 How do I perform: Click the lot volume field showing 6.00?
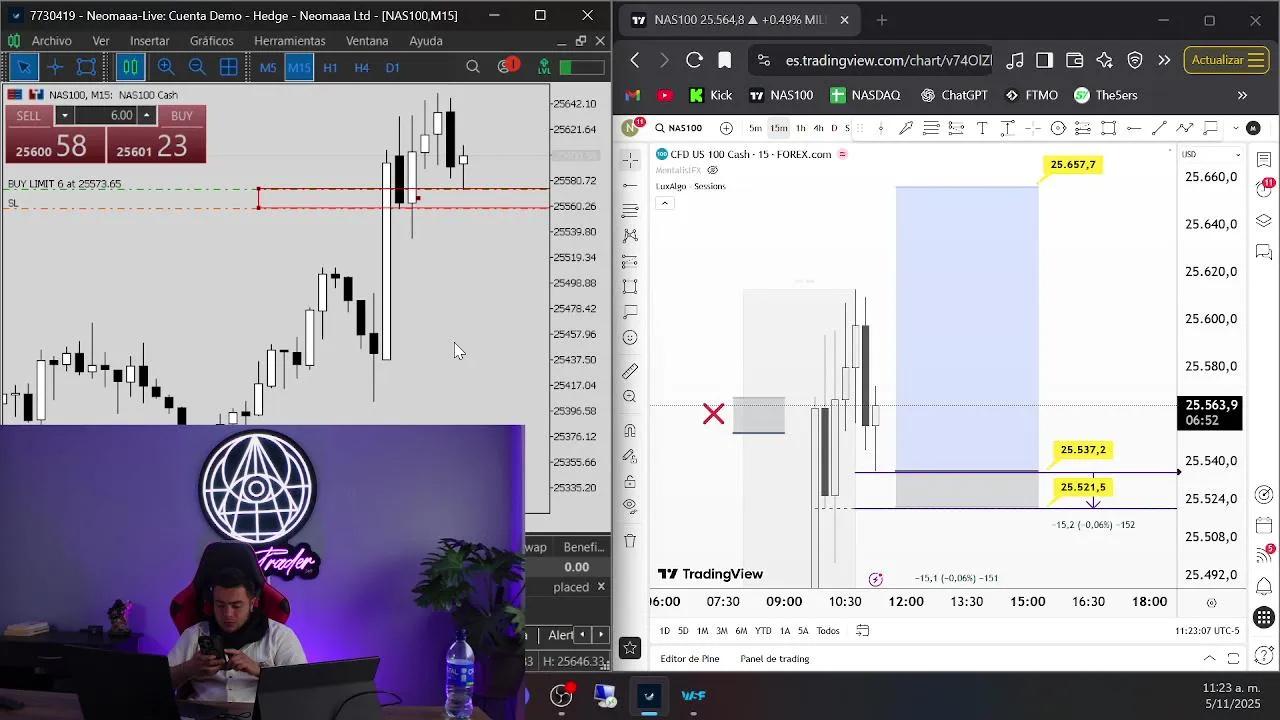106,116
